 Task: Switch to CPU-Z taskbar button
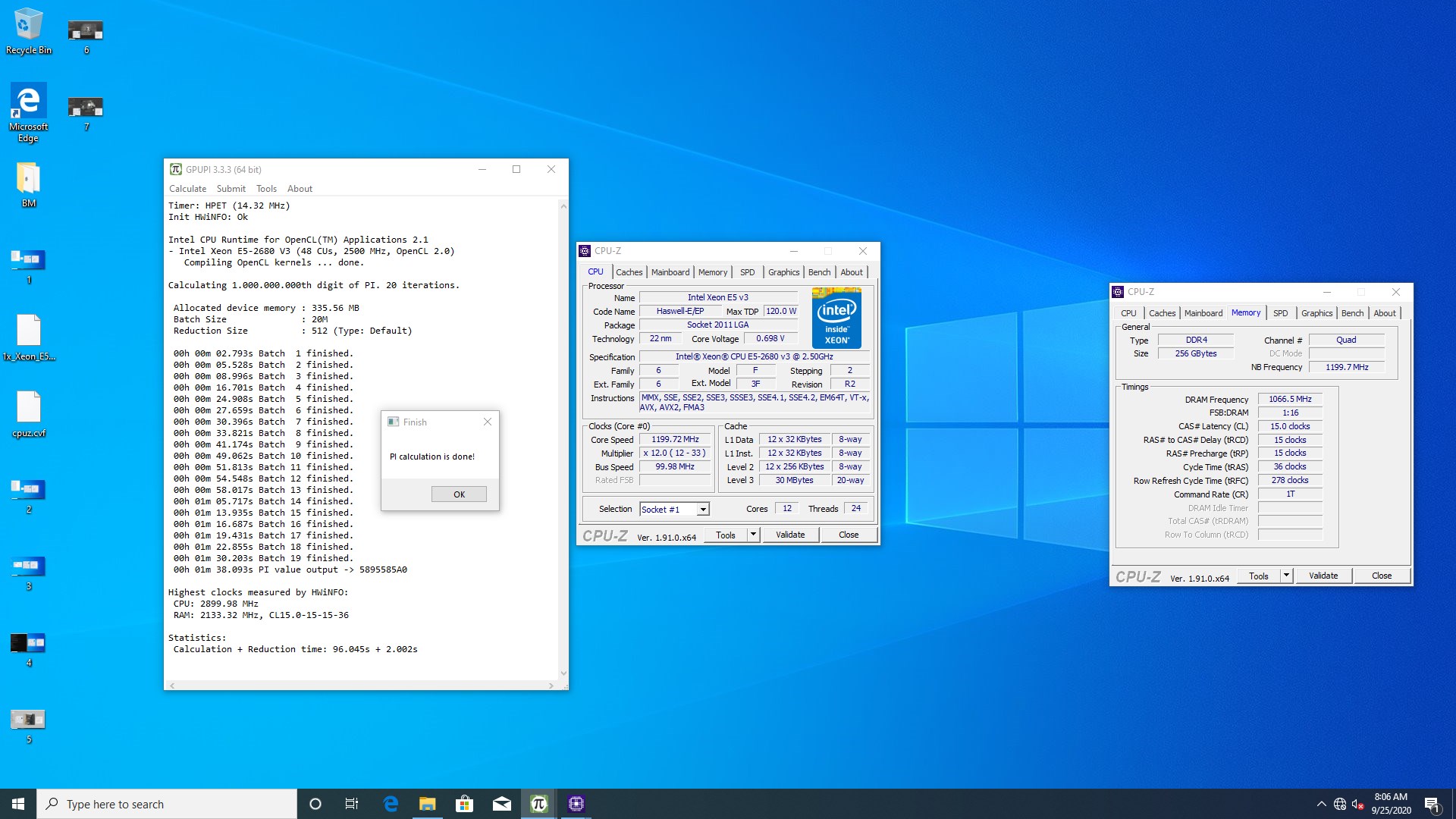click(x=576, y=804)
